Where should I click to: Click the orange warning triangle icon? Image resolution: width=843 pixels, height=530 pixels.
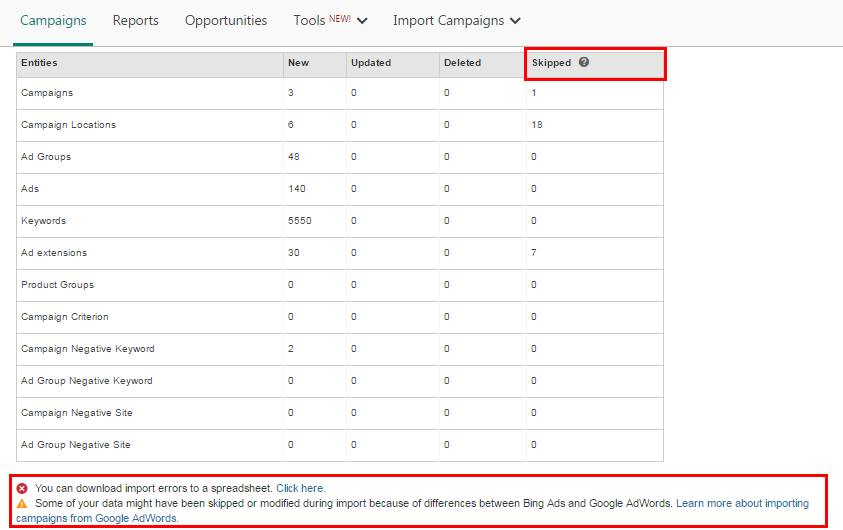(22, 504)
